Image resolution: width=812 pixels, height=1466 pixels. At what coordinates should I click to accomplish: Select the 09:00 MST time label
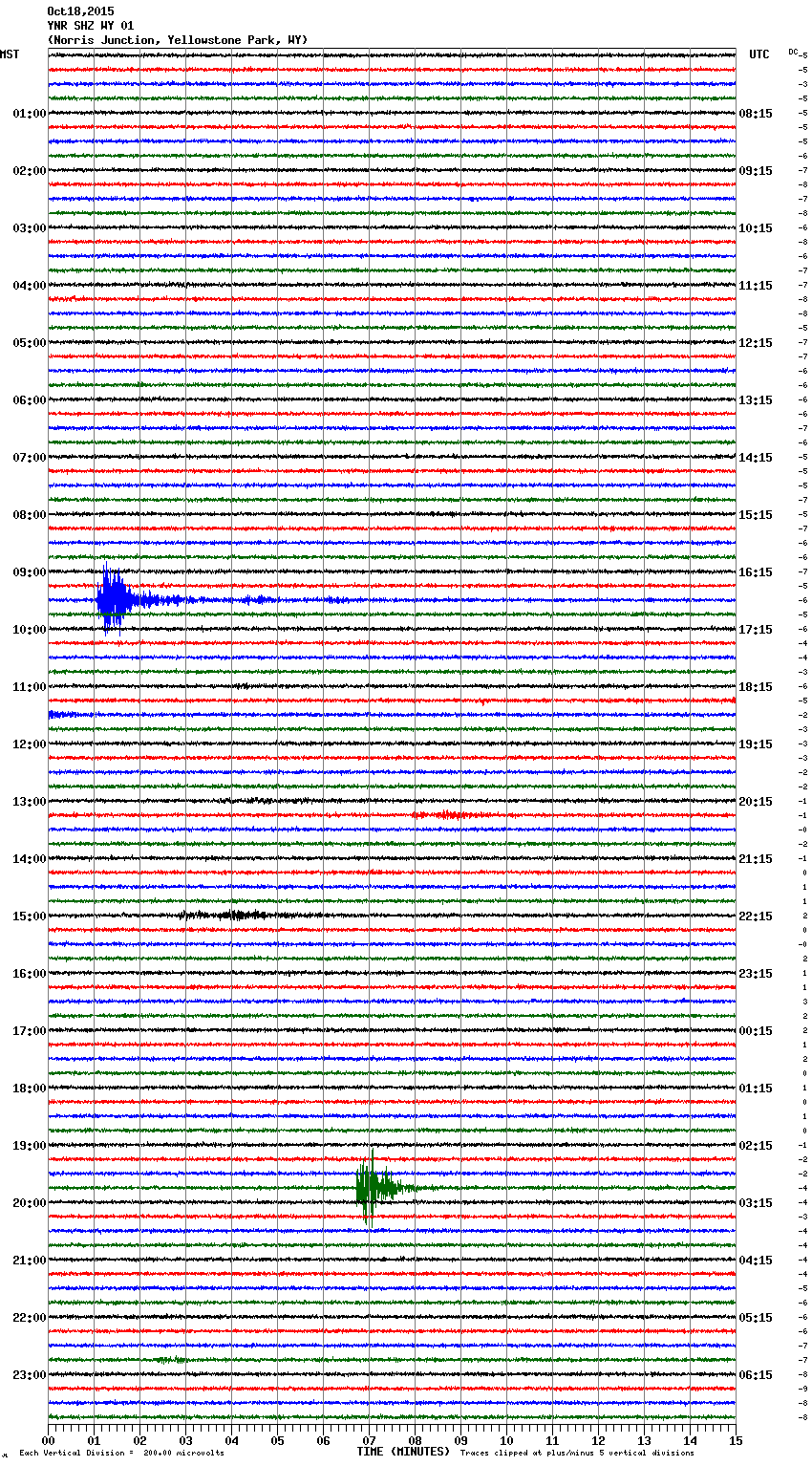(29, 572)
